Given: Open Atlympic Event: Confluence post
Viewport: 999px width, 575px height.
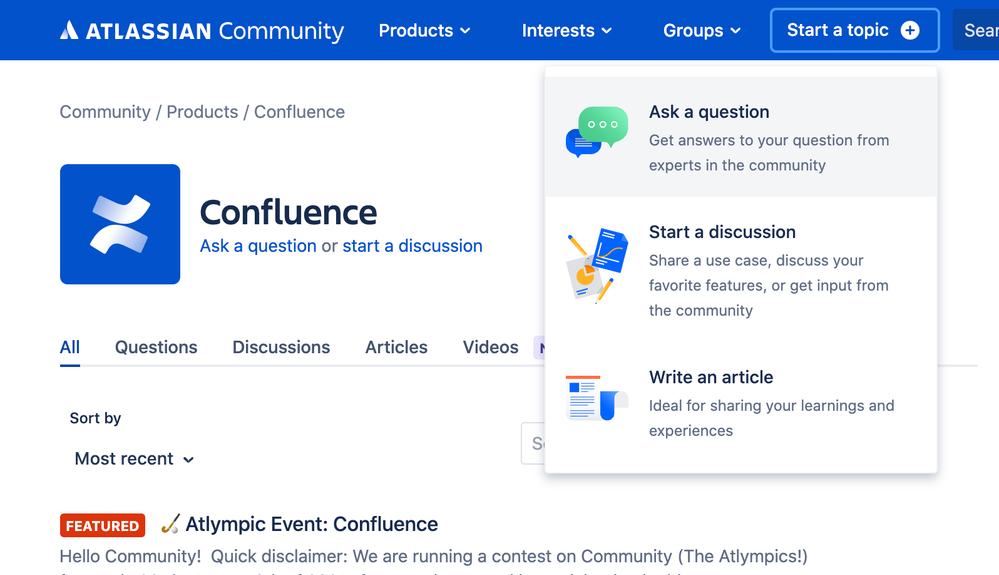Looking at the screenshot, I should pyautogui.click(x=312, y=524).
